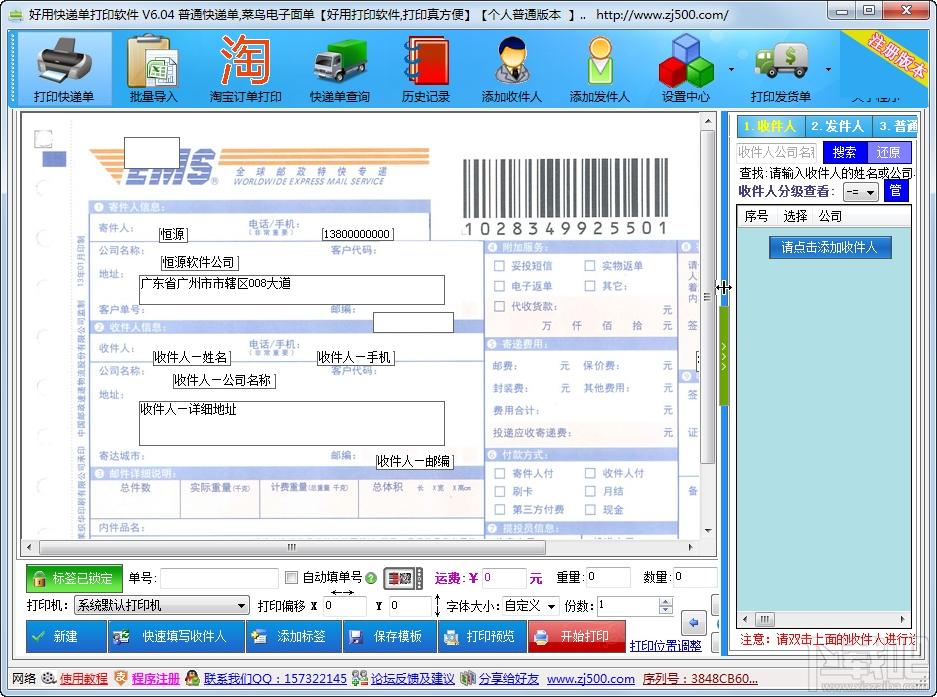
Task: Increase the 份数 copies spinner
Action: pos(666,602)
